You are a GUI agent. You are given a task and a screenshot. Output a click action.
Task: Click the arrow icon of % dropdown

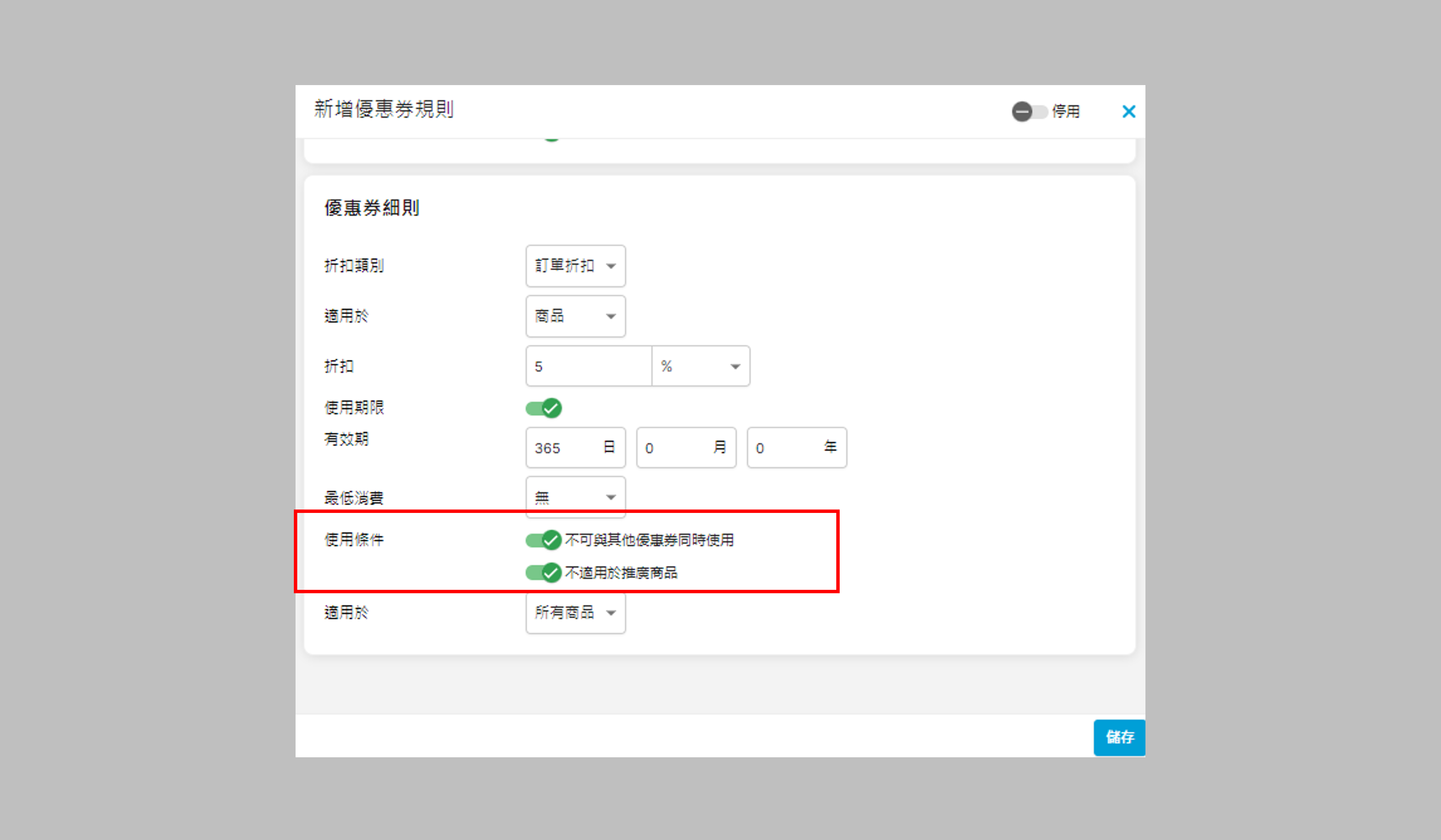point(735,367)
